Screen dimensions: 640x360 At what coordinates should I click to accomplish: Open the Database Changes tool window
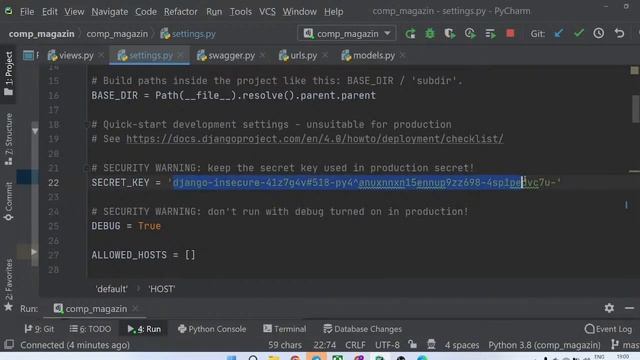[362, 329]
